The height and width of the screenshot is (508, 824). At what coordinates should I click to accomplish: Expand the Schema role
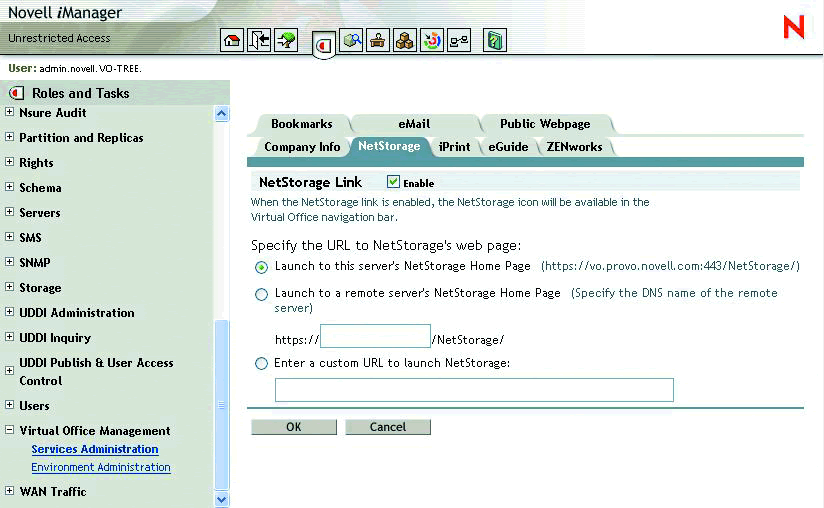click(9, 186)
